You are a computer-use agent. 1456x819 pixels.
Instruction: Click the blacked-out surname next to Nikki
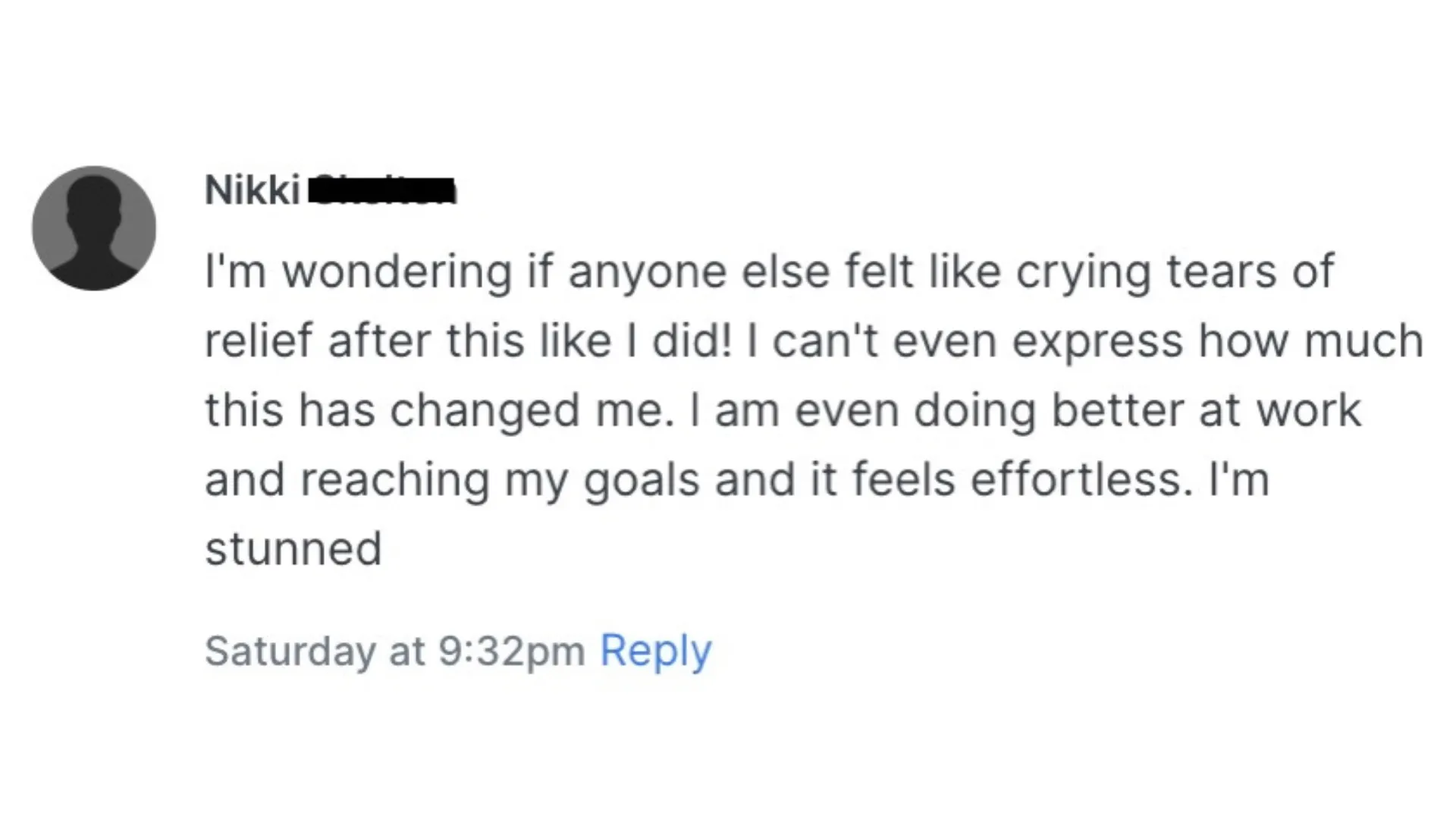click(384, 190)
